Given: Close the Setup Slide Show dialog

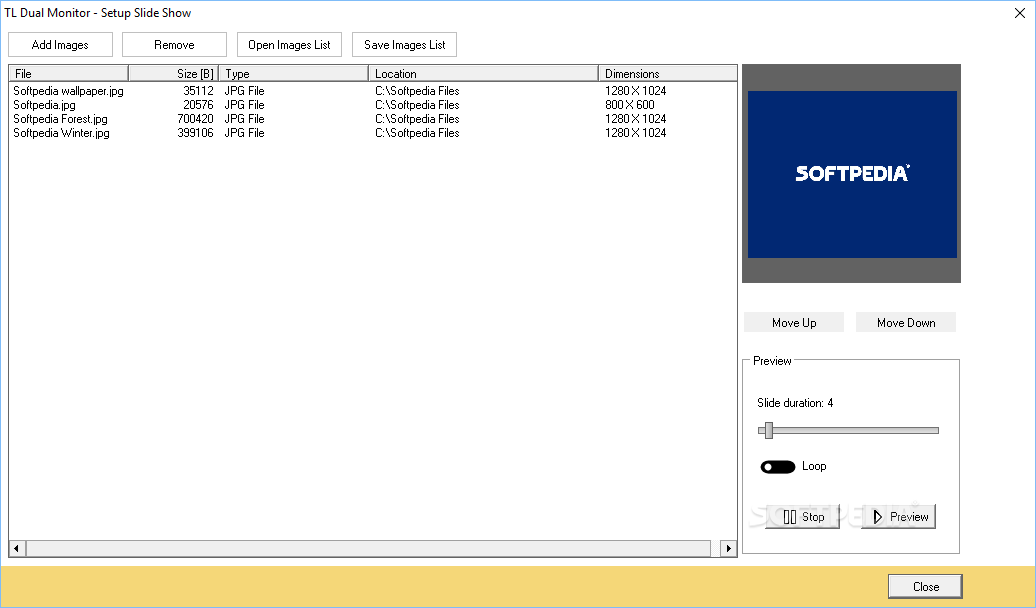Looking at the screenshot, I should coord(925,587).
